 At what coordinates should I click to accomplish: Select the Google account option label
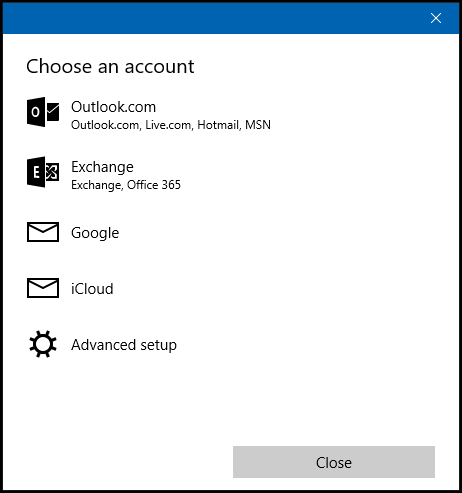pos(95,233)
